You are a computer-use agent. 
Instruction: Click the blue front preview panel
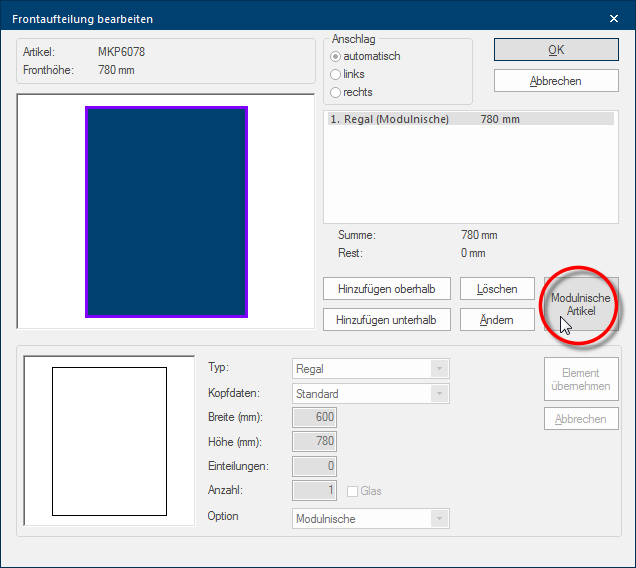coord(166,212)
